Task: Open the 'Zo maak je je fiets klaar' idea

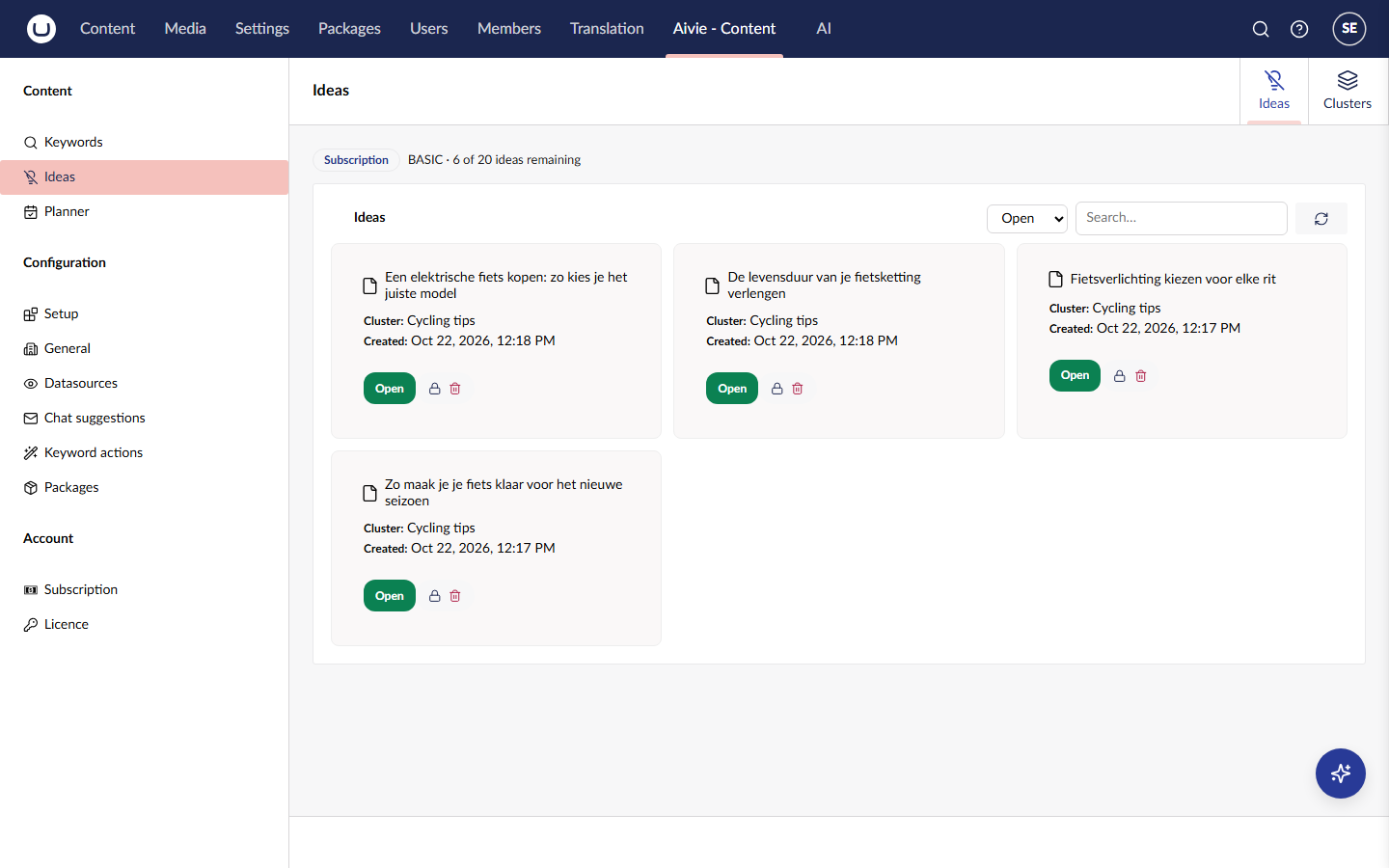Action: 390,596
